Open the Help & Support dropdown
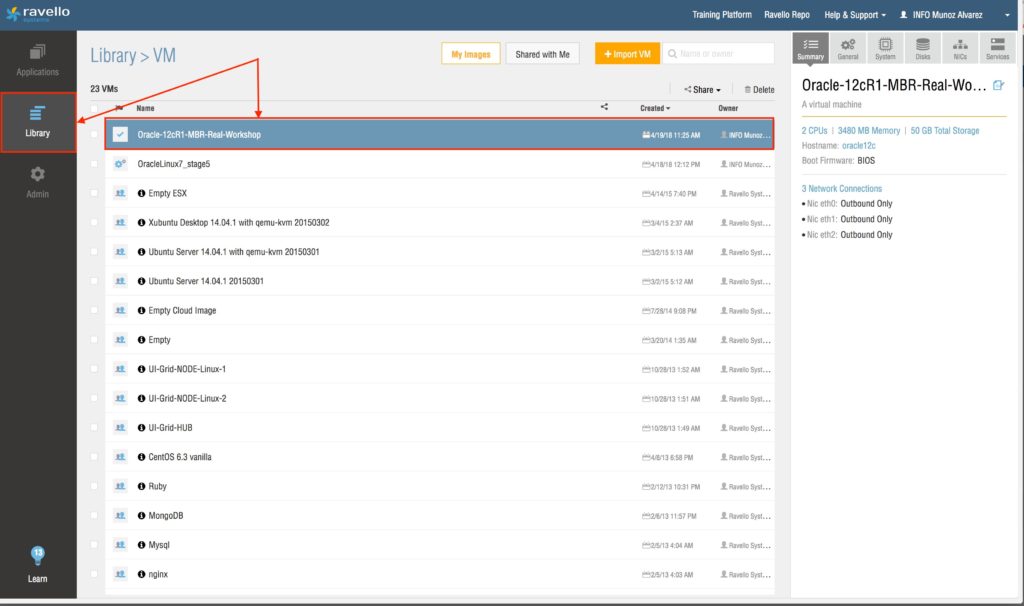 click(854, 15)
